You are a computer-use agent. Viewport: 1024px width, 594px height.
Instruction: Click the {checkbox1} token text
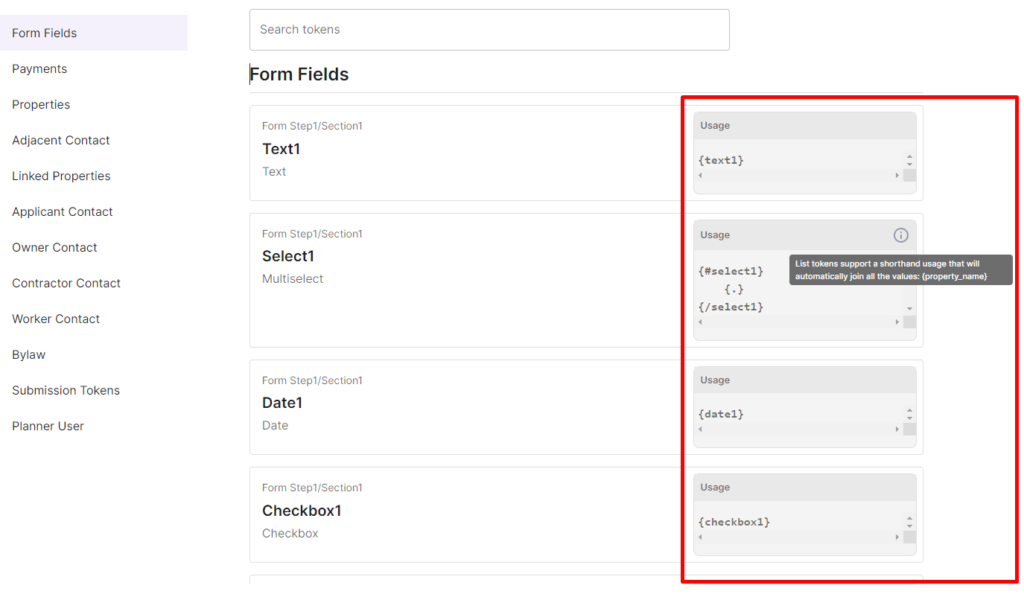(x=734, y=522)
